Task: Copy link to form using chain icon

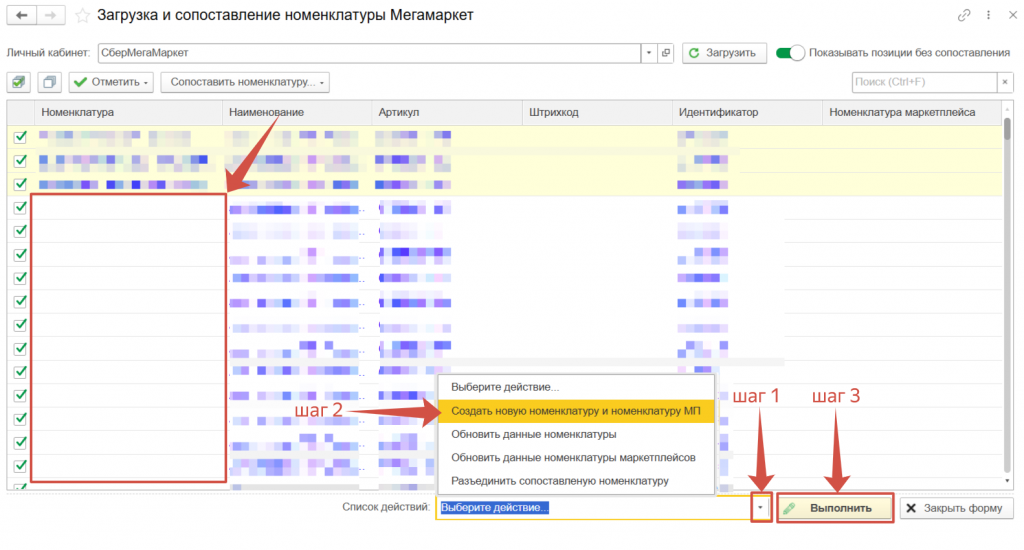Action: coord(964,16)
